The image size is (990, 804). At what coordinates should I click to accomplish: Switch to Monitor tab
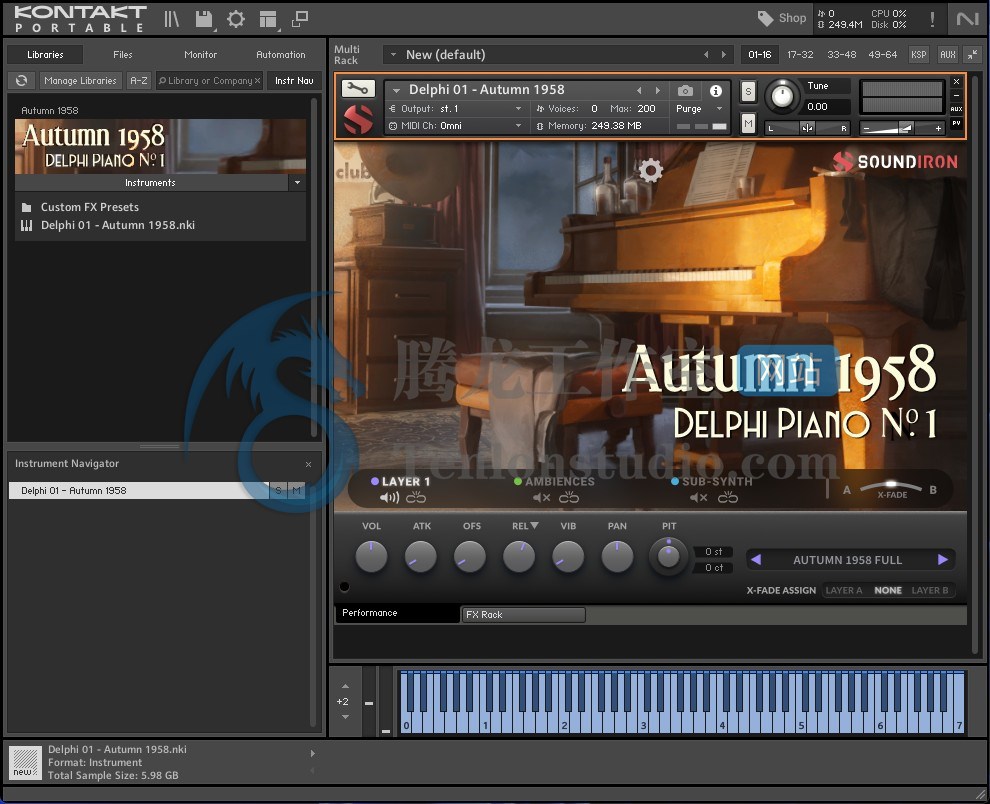click(200, 55)
